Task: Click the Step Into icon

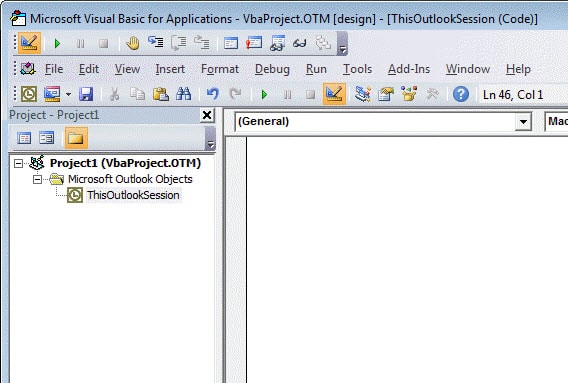Action: click(156, 43)
